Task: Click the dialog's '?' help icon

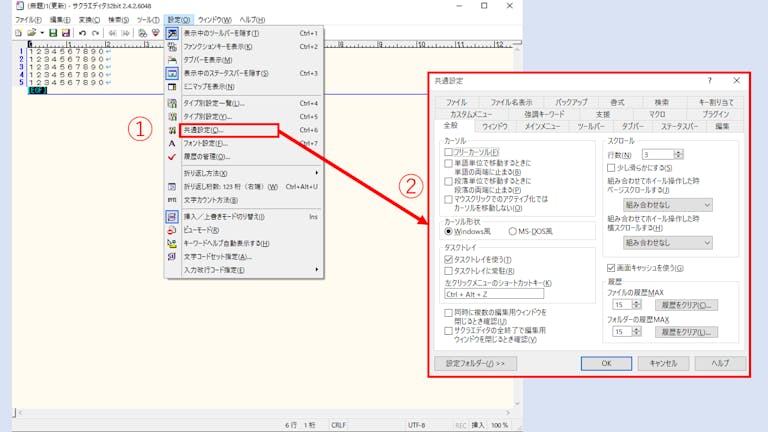Action: 709,81
